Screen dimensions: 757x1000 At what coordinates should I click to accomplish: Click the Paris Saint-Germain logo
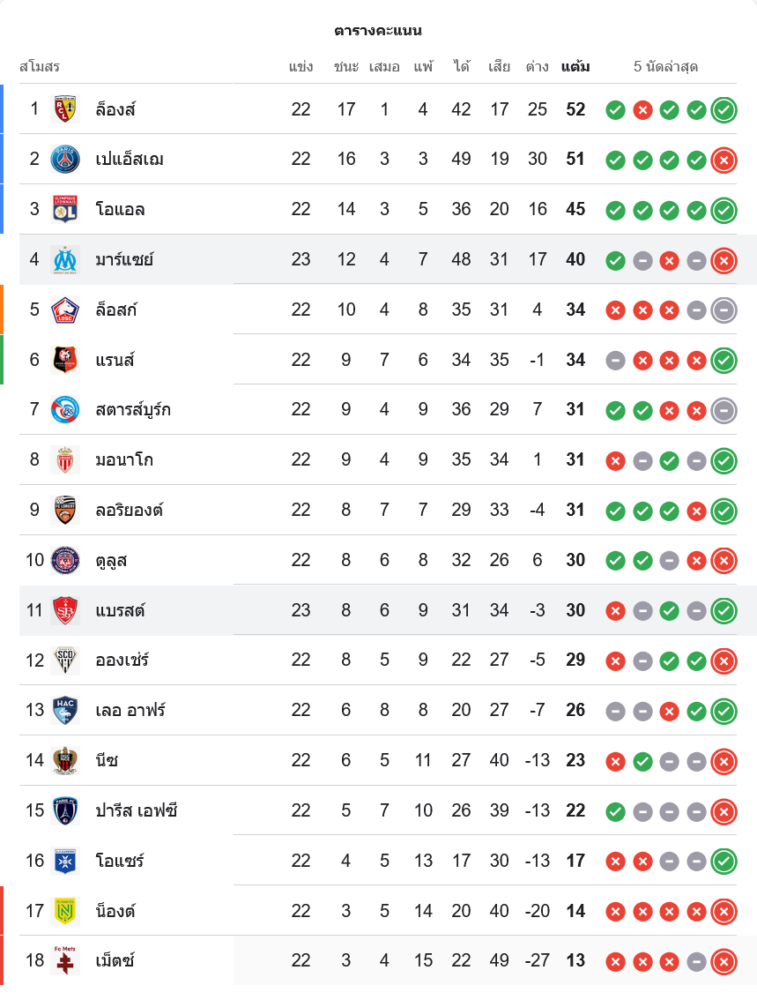66,159
